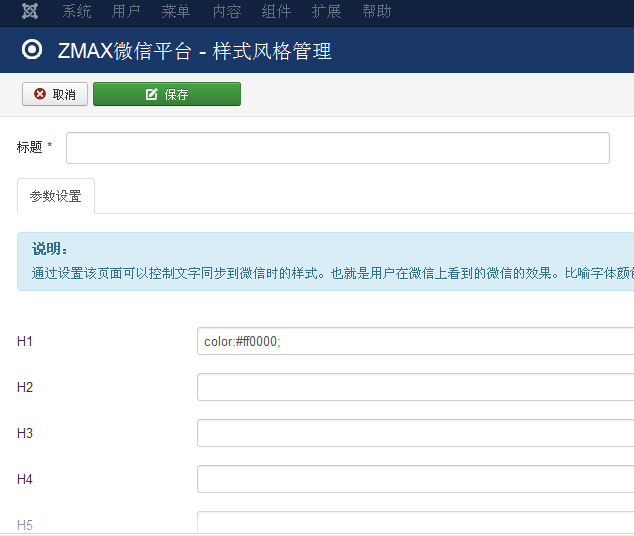Click the Joomla logo icon
This screenshot has width=634, height=536.
click(30, 11)
